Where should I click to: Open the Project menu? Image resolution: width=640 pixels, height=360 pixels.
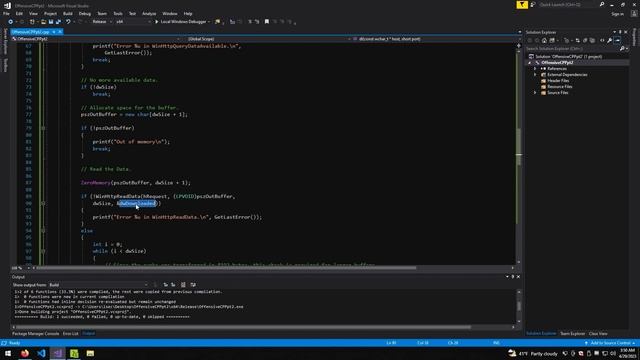[50, 13]
